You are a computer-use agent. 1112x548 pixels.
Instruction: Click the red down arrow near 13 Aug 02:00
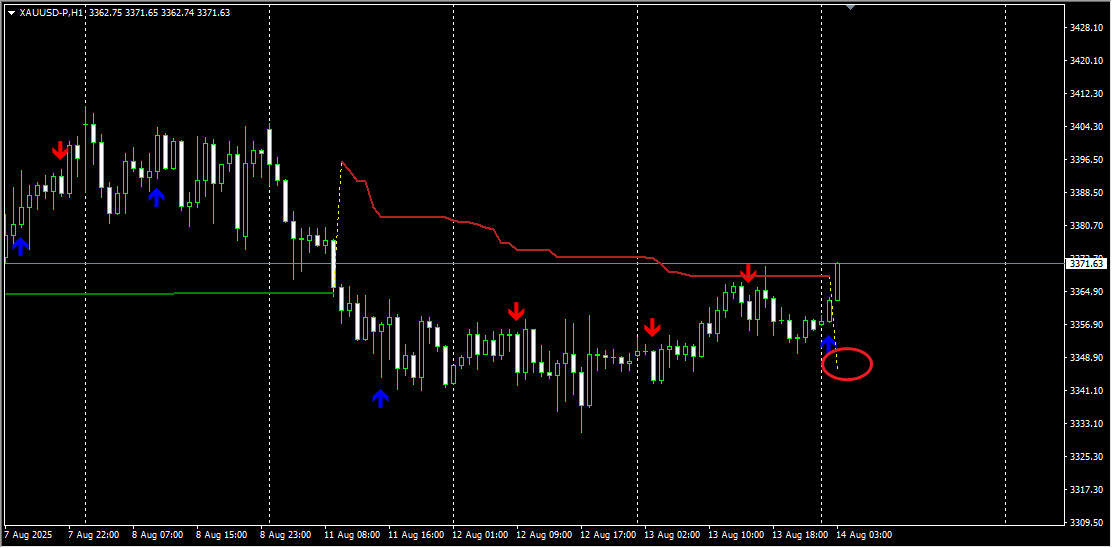pos(652,327)
